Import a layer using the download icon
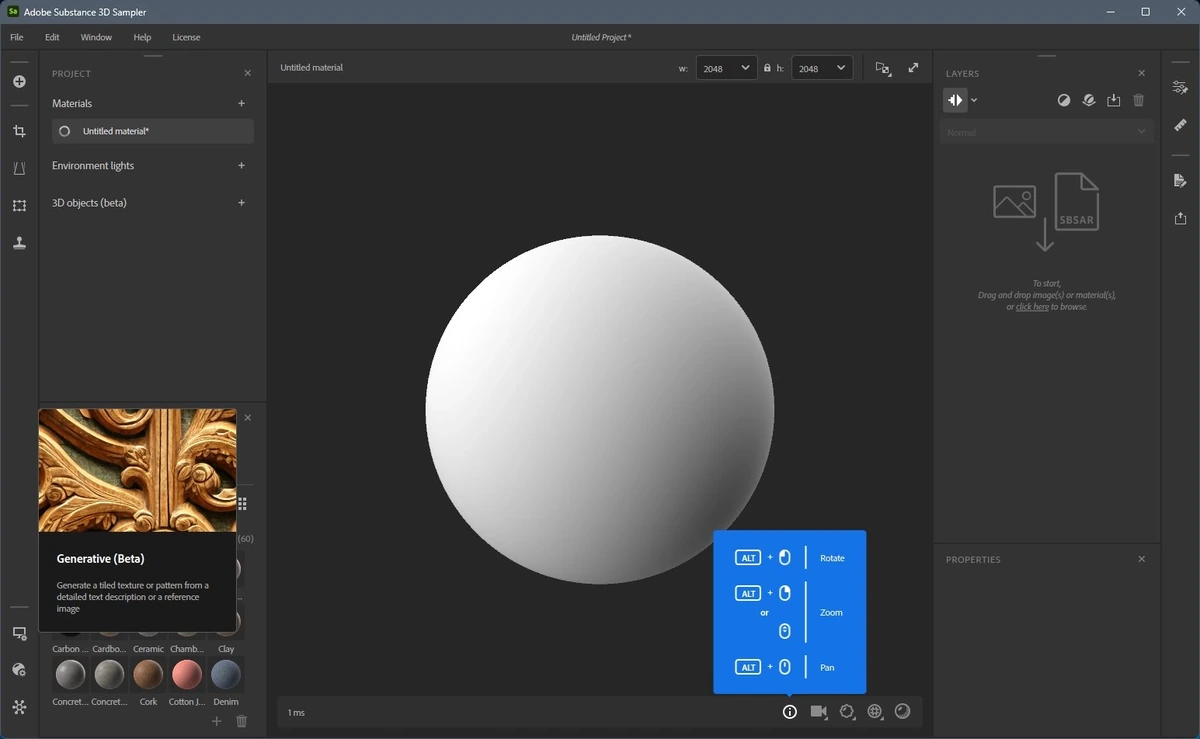Viewport: 1200px width, 739px height. pyautogui.click(x=1114, y=100)
